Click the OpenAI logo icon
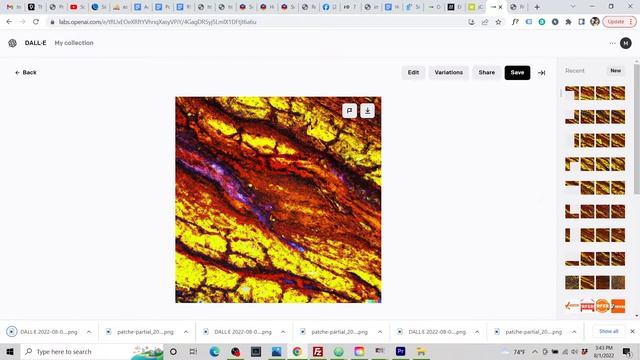Viewport: 640px width, 360px height. pyautogui.click(x=12, y=43)
